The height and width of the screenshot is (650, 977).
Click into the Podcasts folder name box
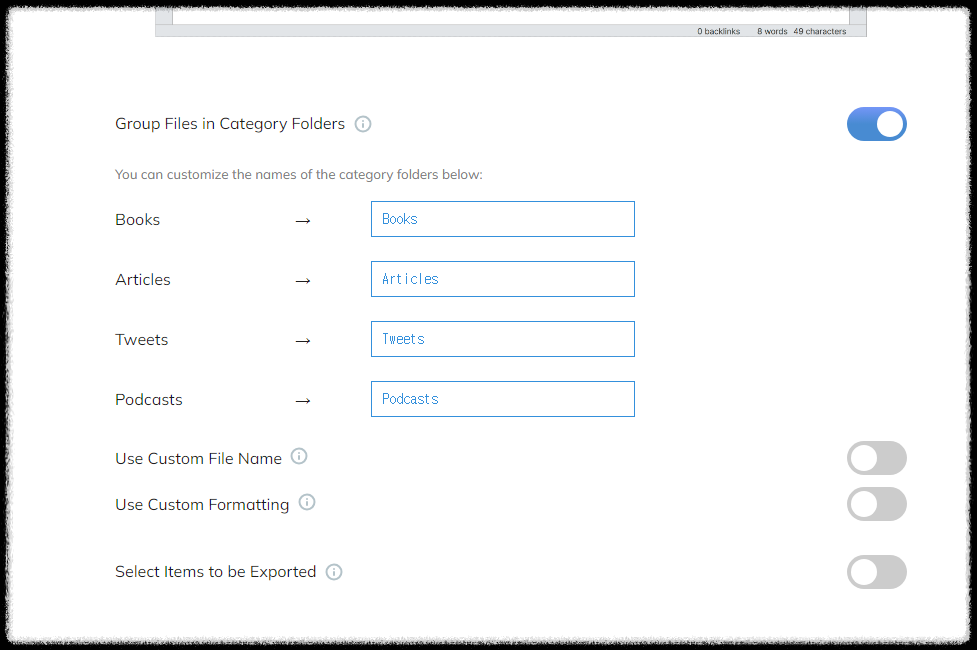[503, 399]
